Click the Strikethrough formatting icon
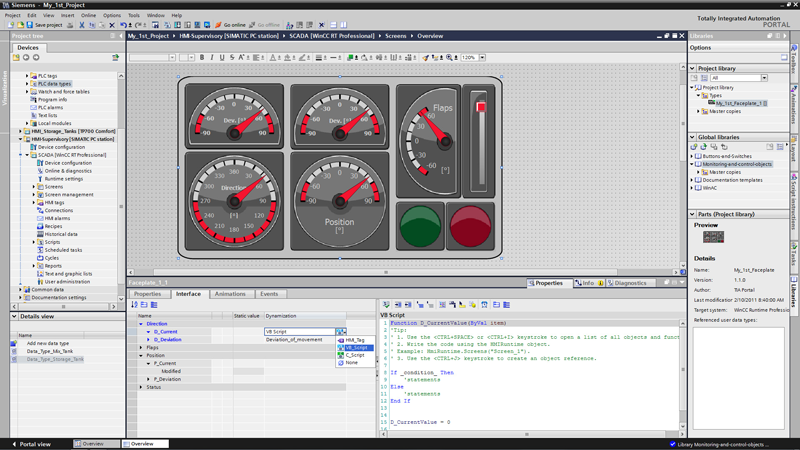The image size is (800, 450). coord(232,58)
